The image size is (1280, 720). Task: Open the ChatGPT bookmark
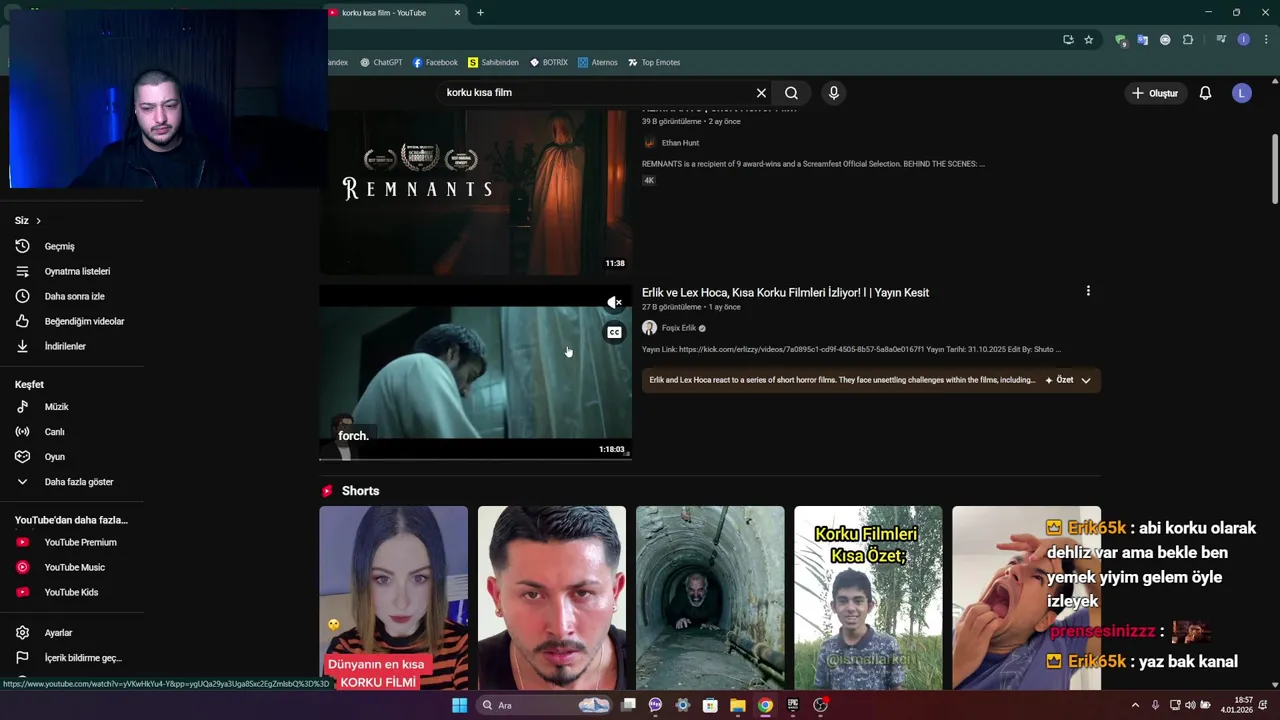[x=381, y=62]
